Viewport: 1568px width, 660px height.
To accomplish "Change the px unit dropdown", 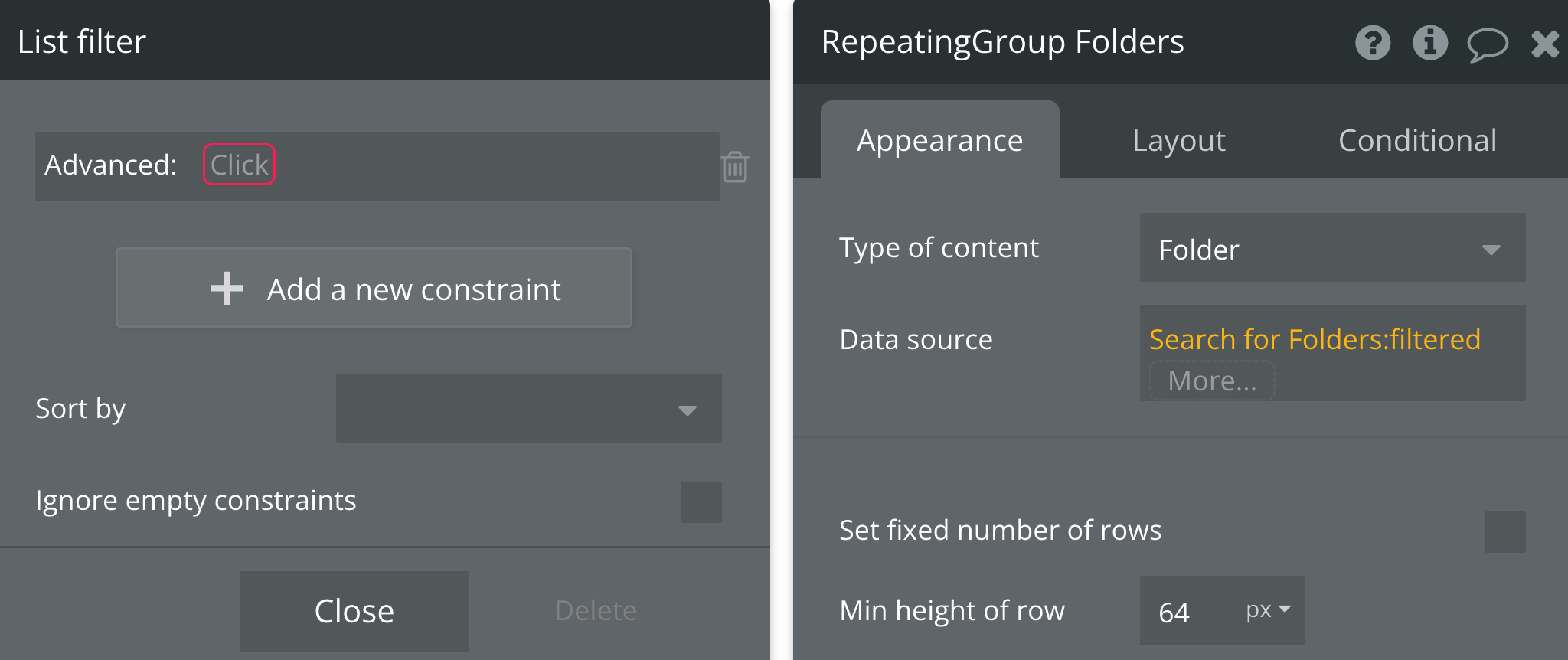I will point(1269,610).
